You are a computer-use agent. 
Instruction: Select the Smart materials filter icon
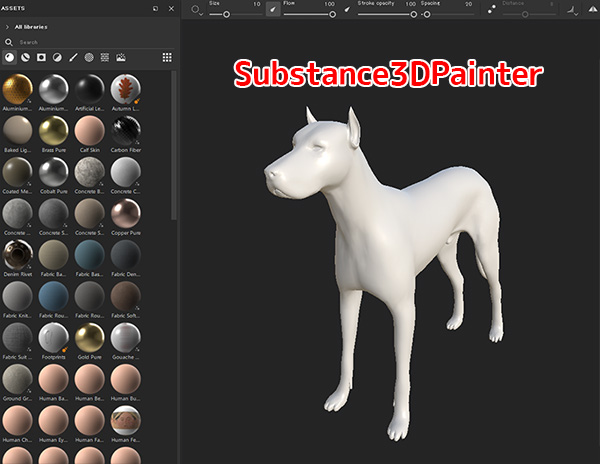[x=25, y=58]
